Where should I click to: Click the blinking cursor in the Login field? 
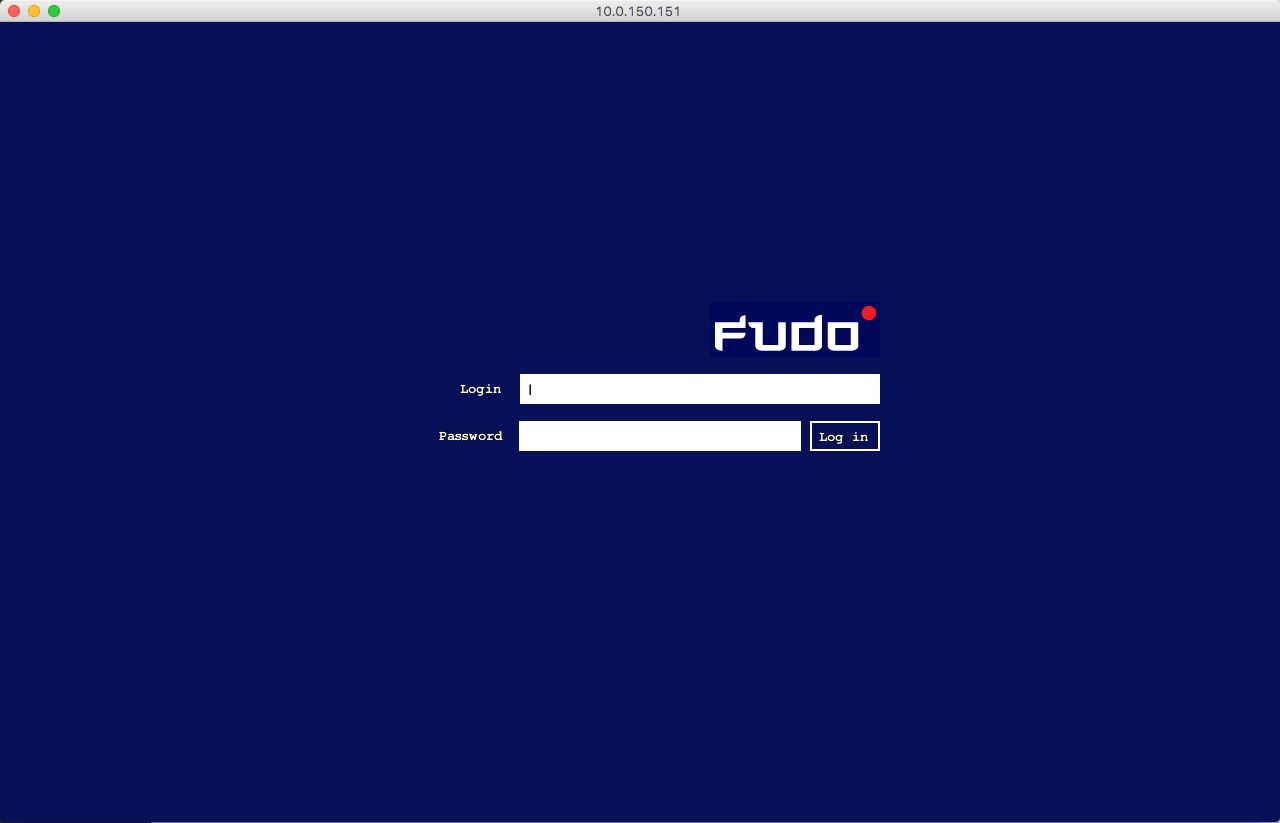tap(529, 389)
